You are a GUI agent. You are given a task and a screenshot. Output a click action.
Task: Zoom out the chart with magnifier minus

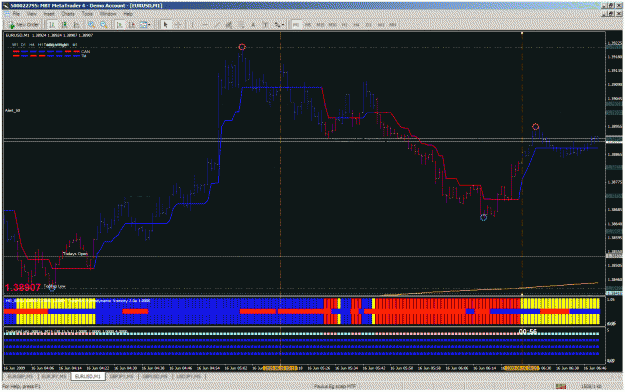point(104,25)
